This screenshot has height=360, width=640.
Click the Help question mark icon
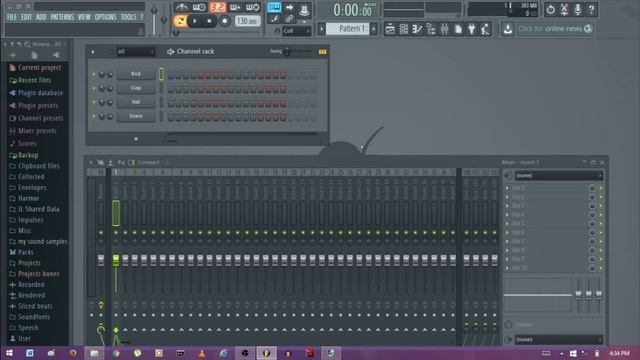coord(591,9)
